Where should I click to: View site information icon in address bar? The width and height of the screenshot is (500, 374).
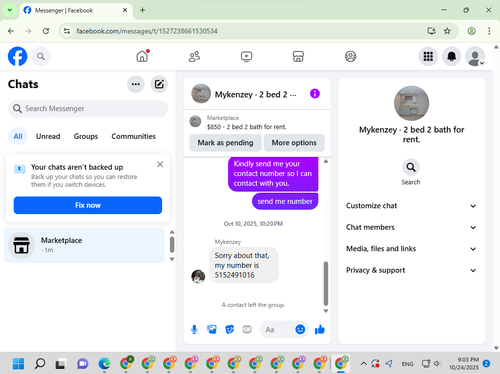coord(67,31)
